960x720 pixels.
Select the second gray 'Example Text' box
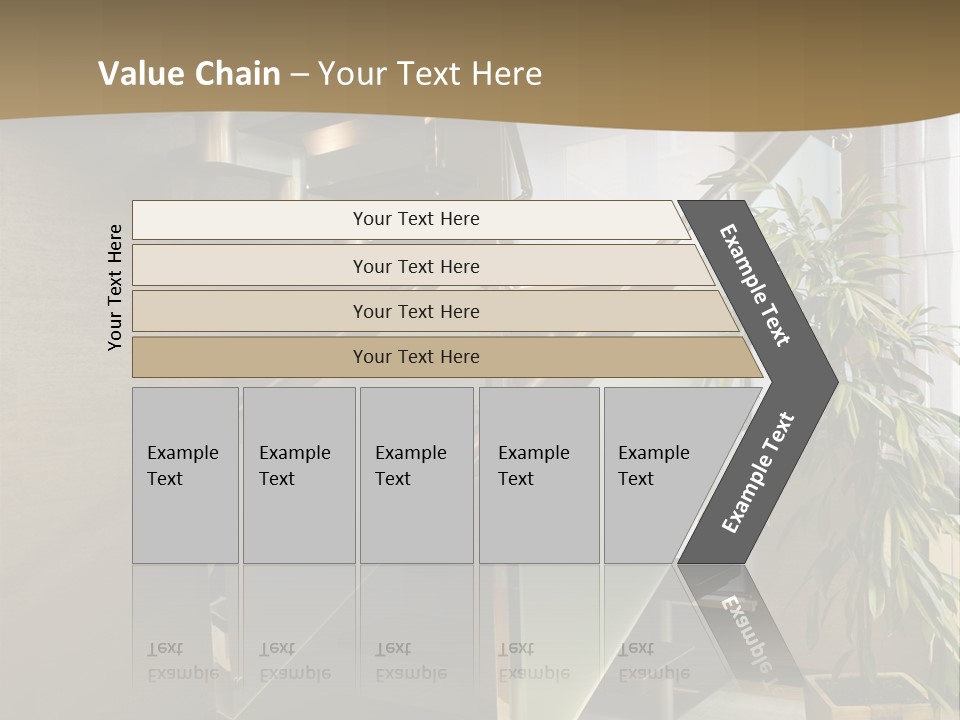[299, 475]
